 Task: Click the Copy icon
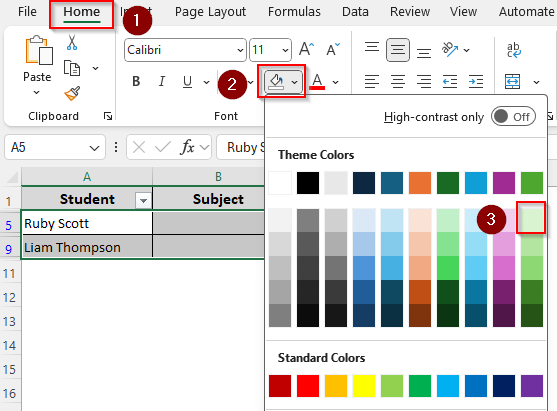pyautogui.click(x=72, y=68)
